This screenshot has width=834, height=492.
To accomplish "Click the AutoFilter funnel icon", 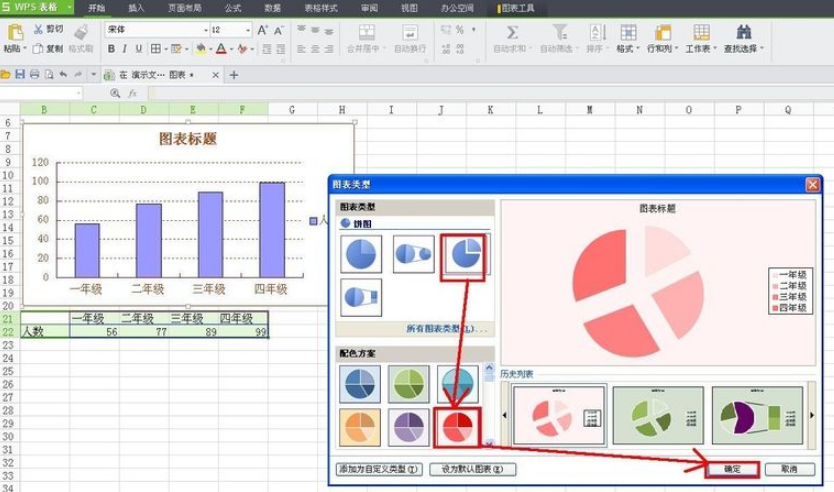I will [560, 32].
